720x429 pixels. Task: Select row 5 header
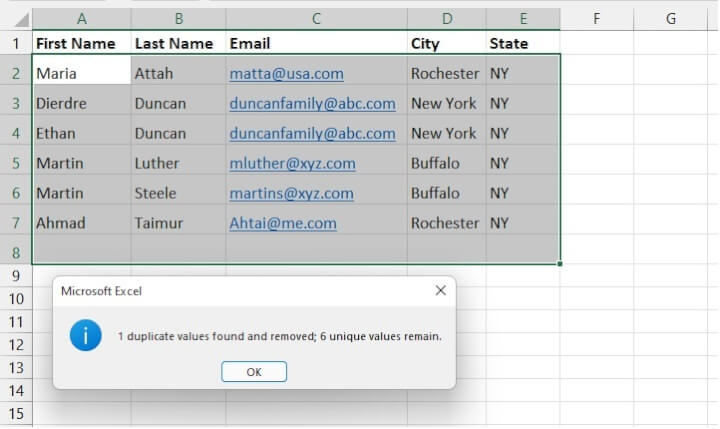[15, 163]
